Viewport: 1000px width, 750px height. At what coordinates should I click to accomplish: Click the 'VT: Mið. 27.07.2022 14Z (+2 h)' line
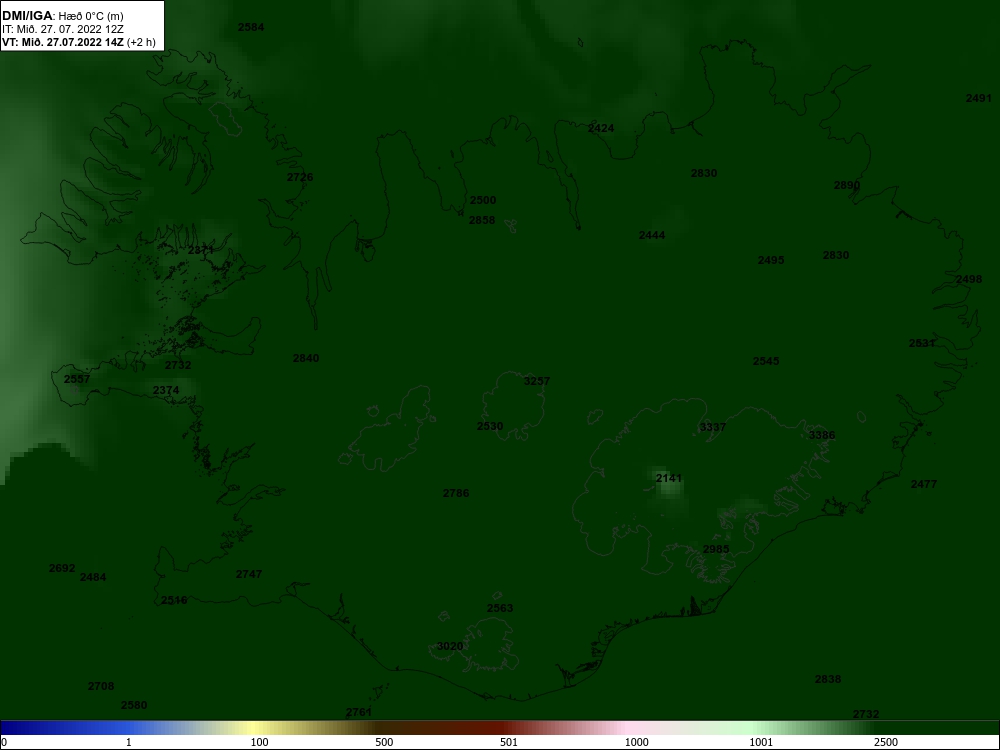pyautogui.click(x=78, y=43)
